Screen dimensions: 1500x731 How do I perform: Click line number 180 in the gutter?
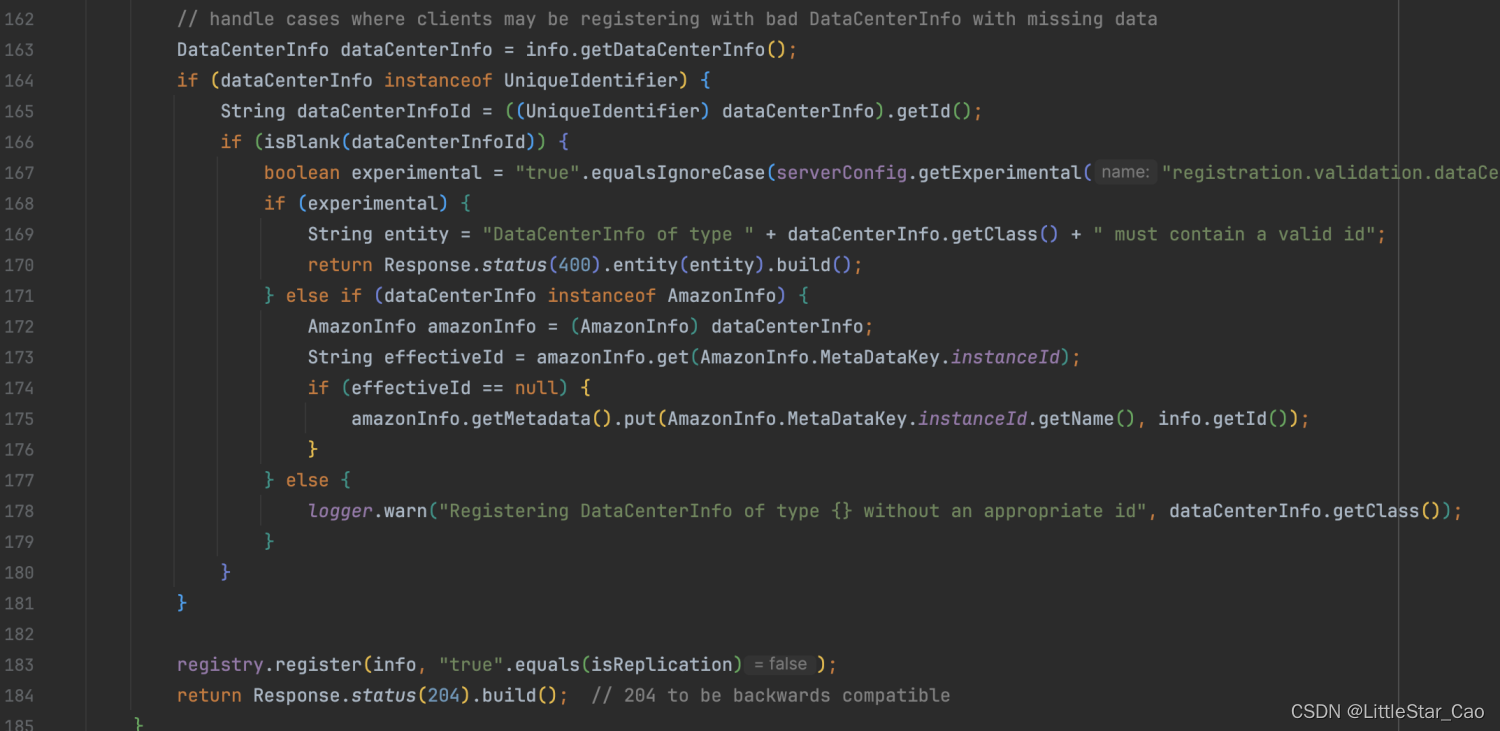pos(18,573)
